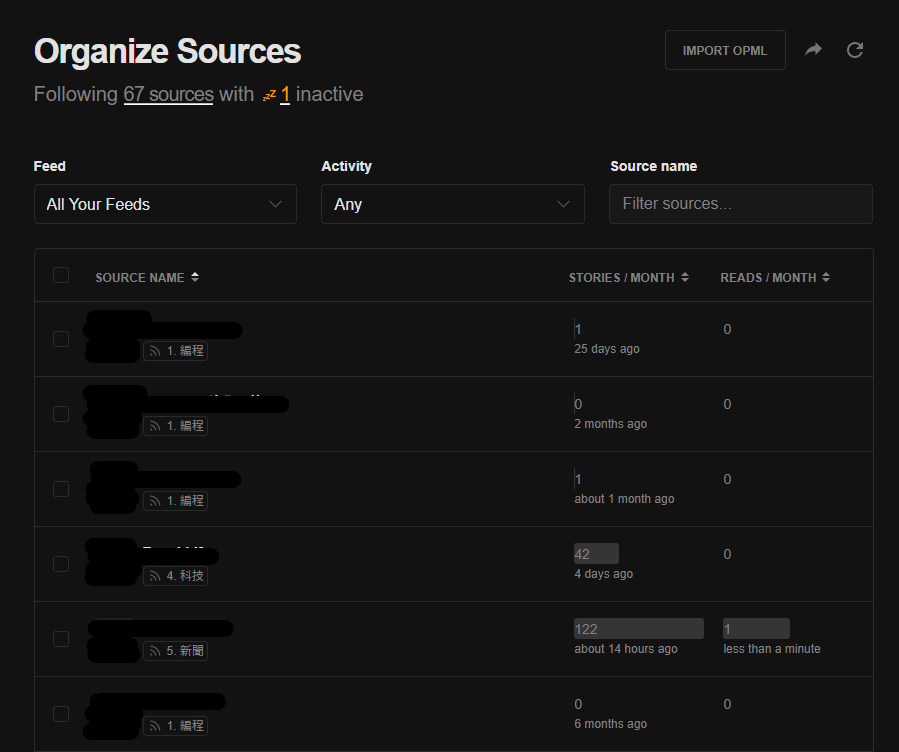
Task: Click the 1. 編程 tag in the 6 months ago row
Action: click(x=175, y=726)
